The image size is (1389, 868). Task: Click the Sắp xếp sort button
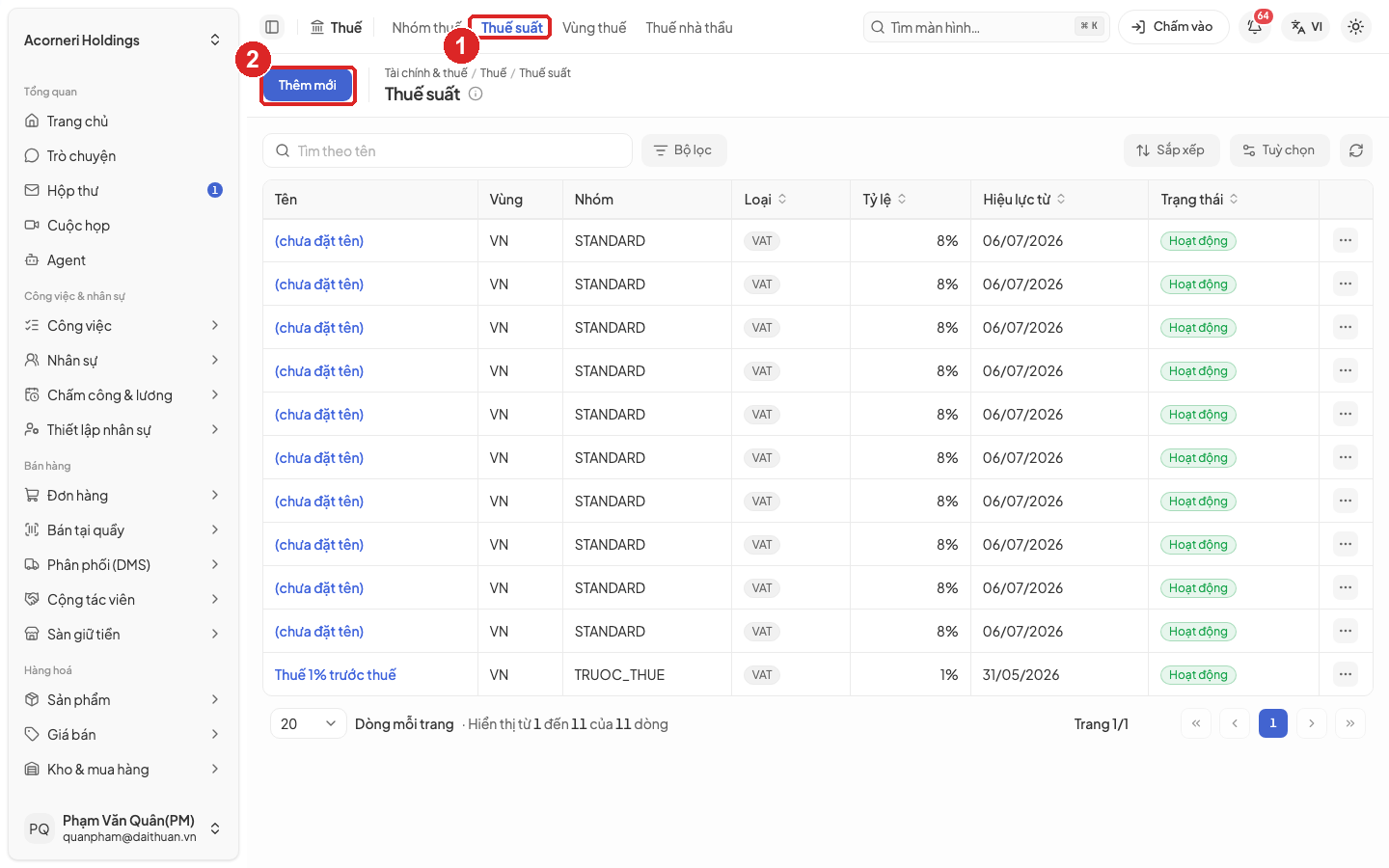[1171, 150]
